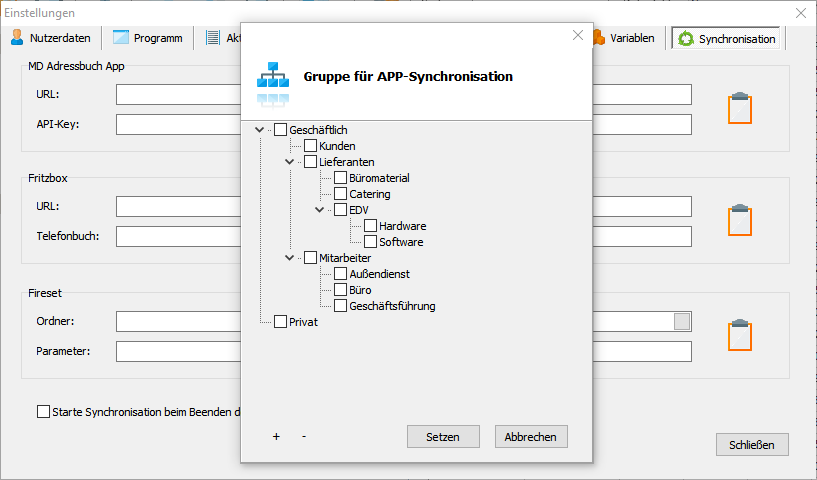The width and height of the screenshot is (817, 480).
Task: Click the Fritzbox clipboard paste icon
Action: [x=739, y=220]
